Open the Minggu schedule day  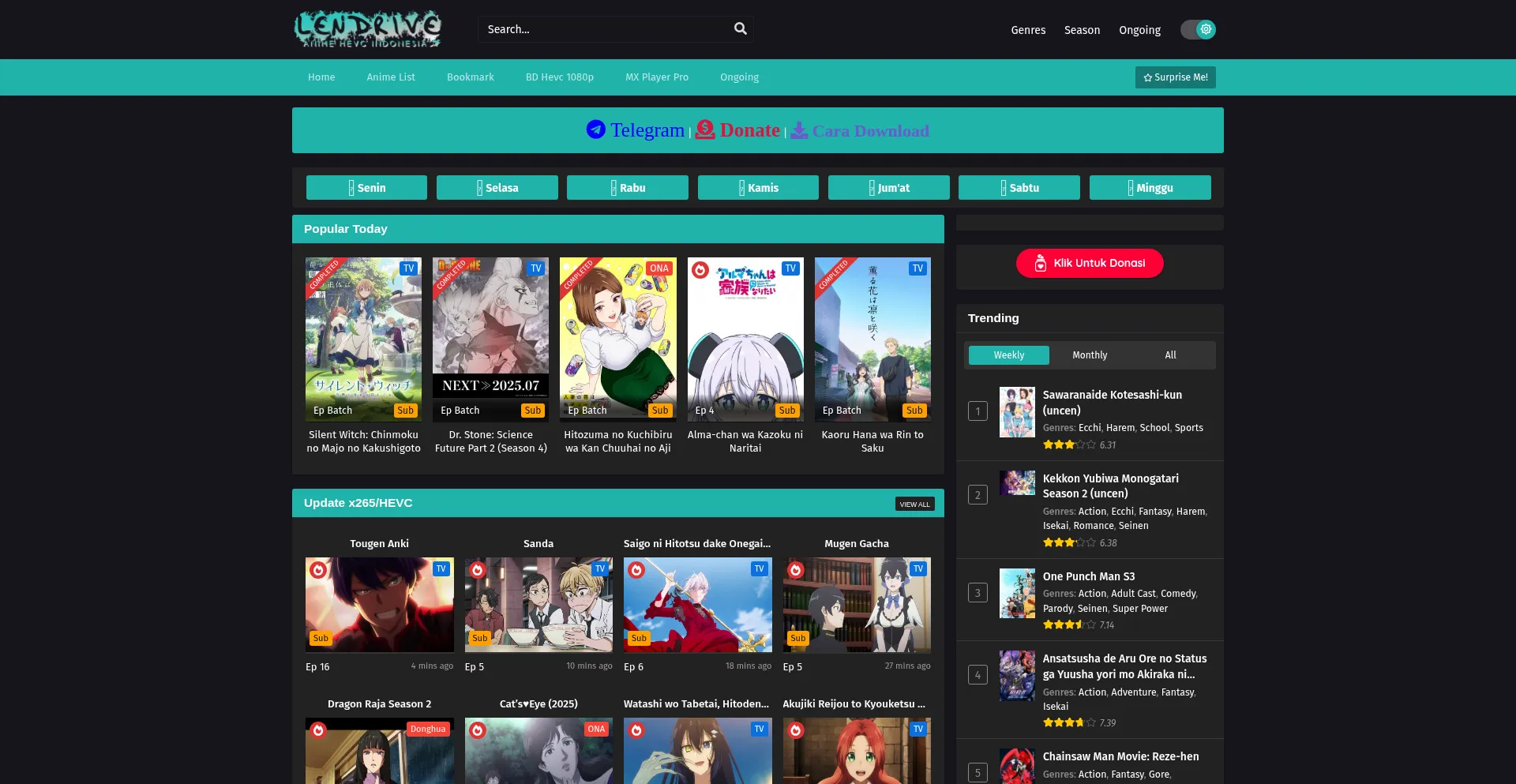tap(1150, 188)
